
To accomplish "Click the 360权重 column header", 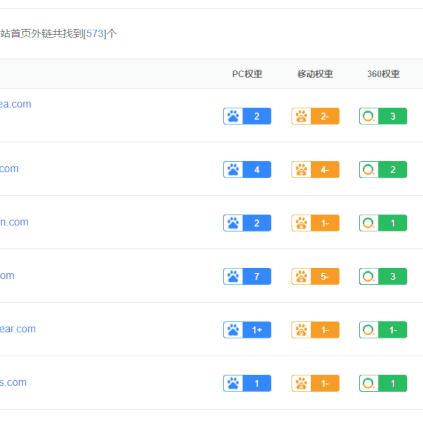I will pos(383,74).
